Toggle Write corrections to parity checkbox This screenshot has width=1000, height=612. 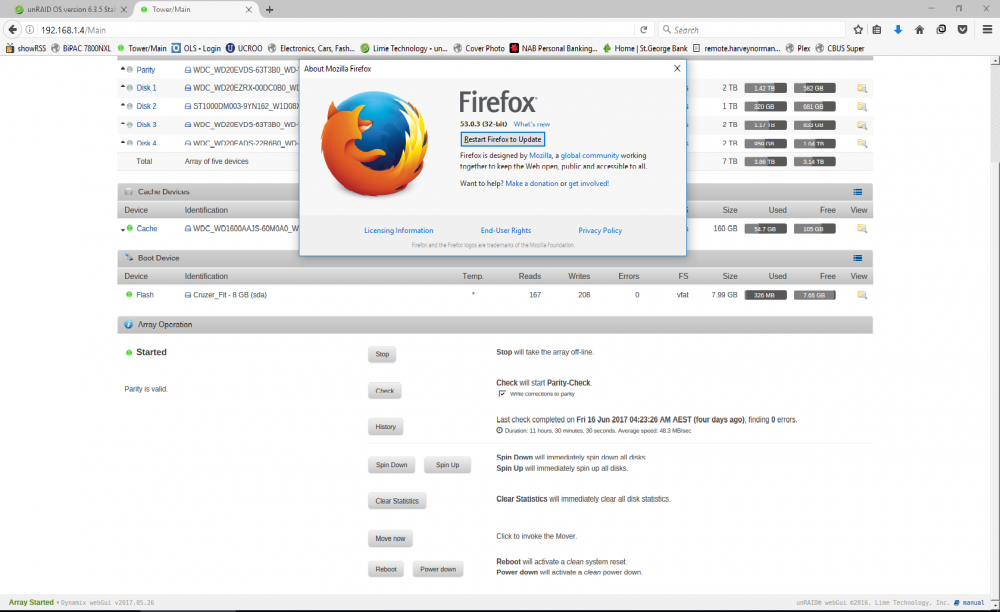pos(502,393)
